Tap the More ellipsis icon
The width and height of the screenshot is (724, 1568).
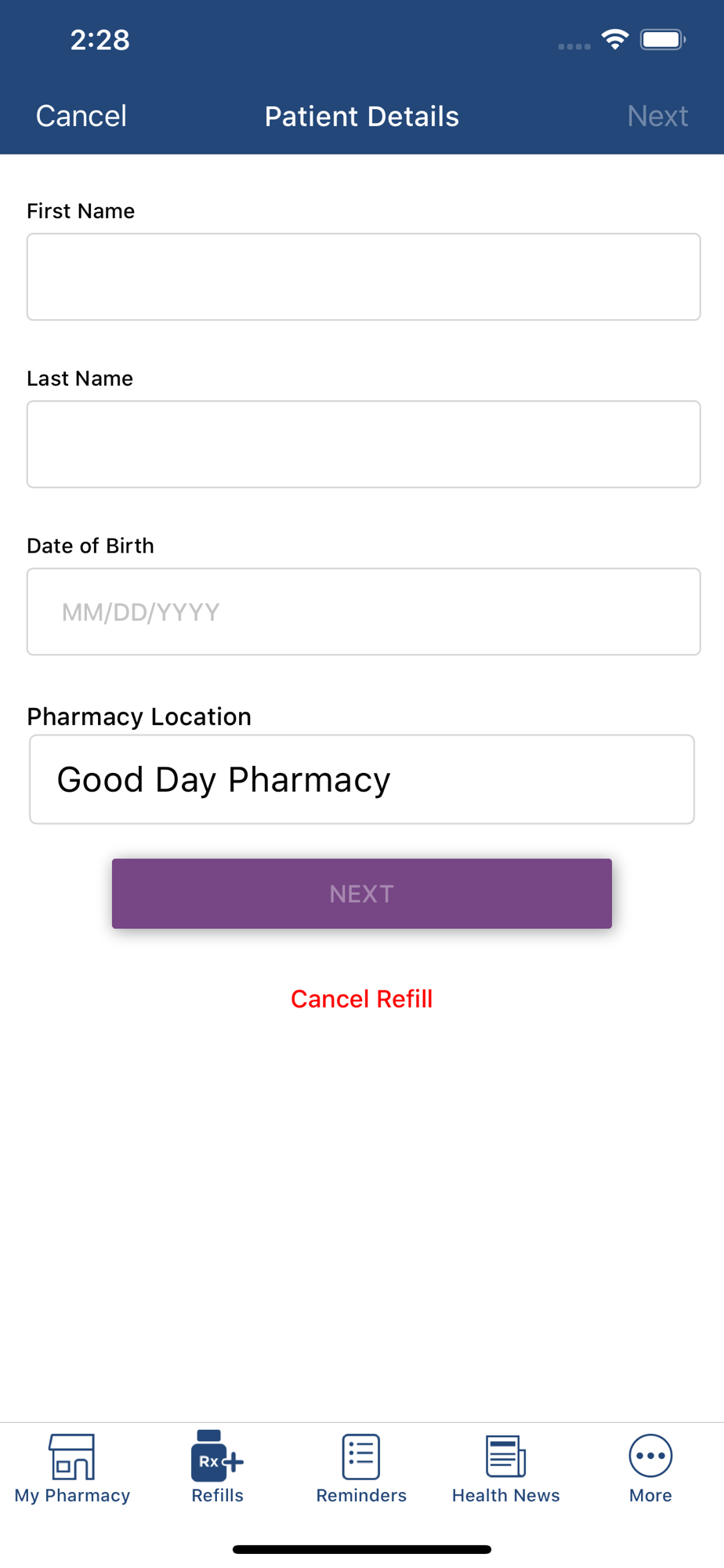(x=650, y=1456)
